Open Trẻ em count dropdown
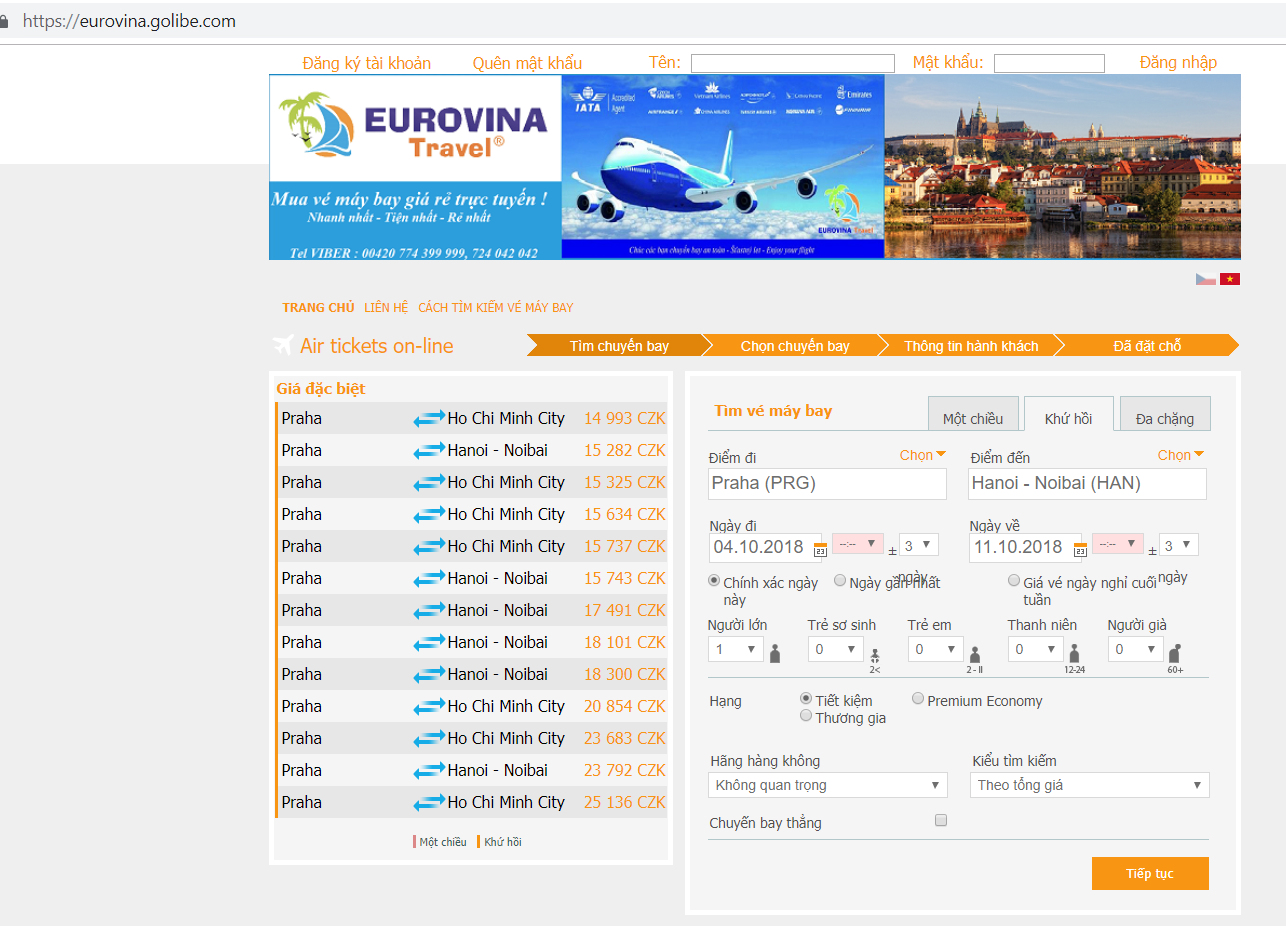Image resolution: width=1286 pixels, height=926 pixels. coord(936,649)
